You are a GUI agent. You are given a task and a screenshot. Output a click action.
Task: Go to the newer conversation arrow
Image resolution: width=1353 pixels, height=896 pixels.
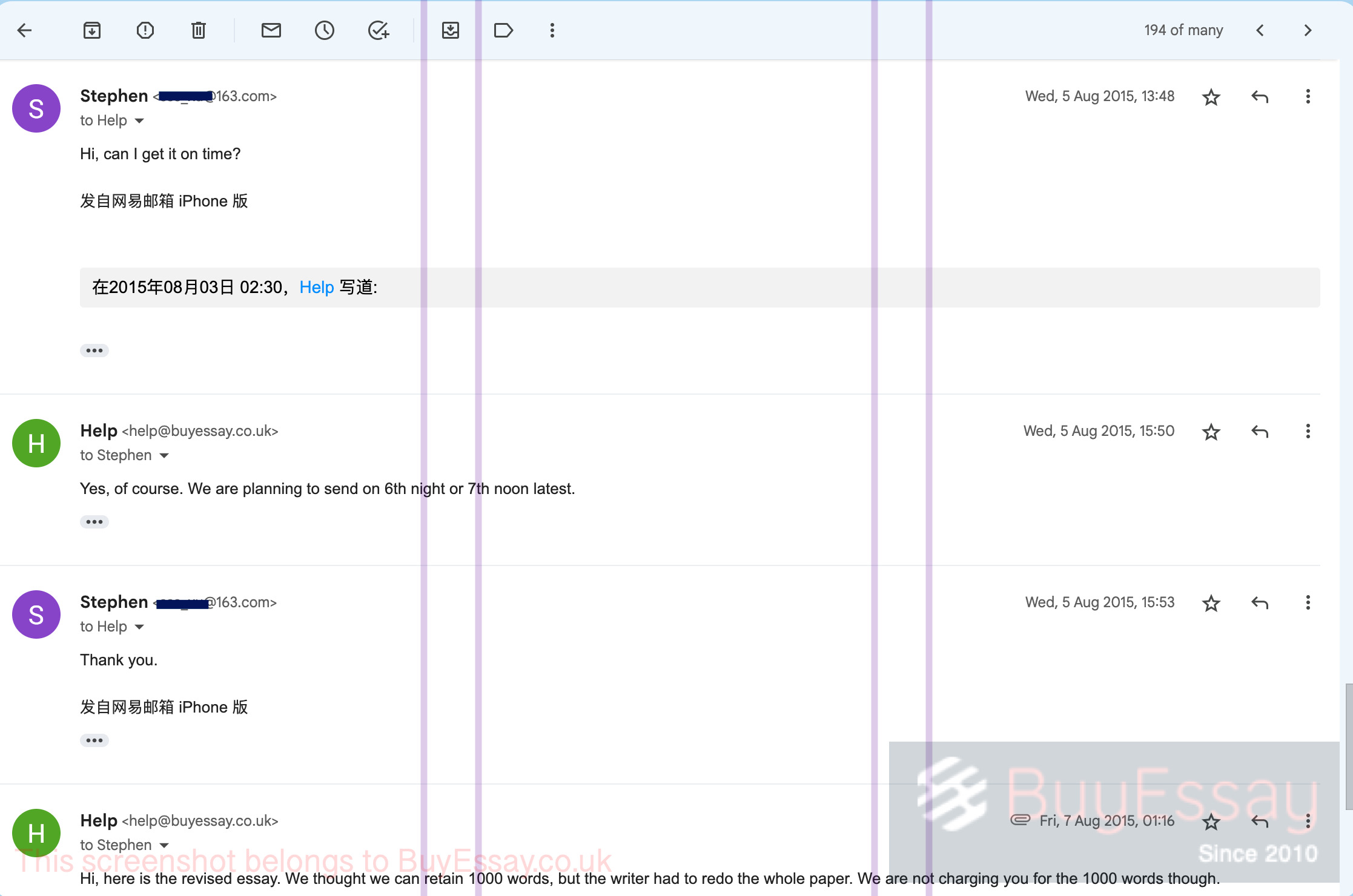(1260, 30)
